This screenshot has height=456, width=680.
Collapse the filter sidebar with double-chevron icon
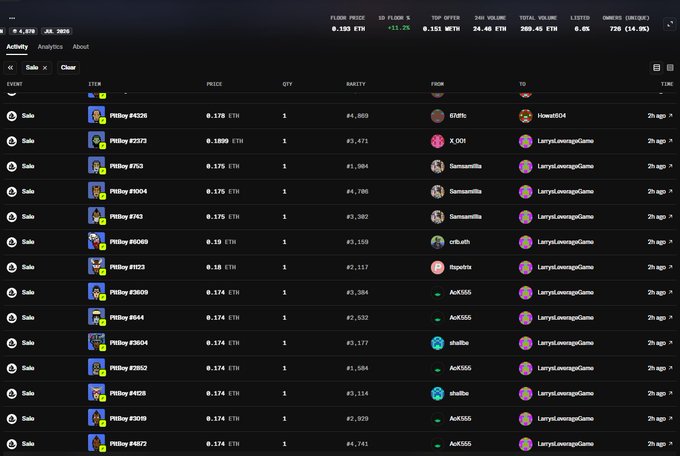pyautogui.click(x=10, y=68)
